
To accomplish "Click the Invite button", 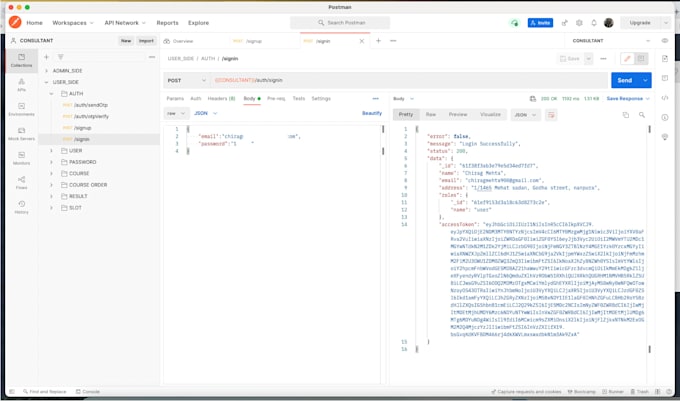I will pos(540,23).
